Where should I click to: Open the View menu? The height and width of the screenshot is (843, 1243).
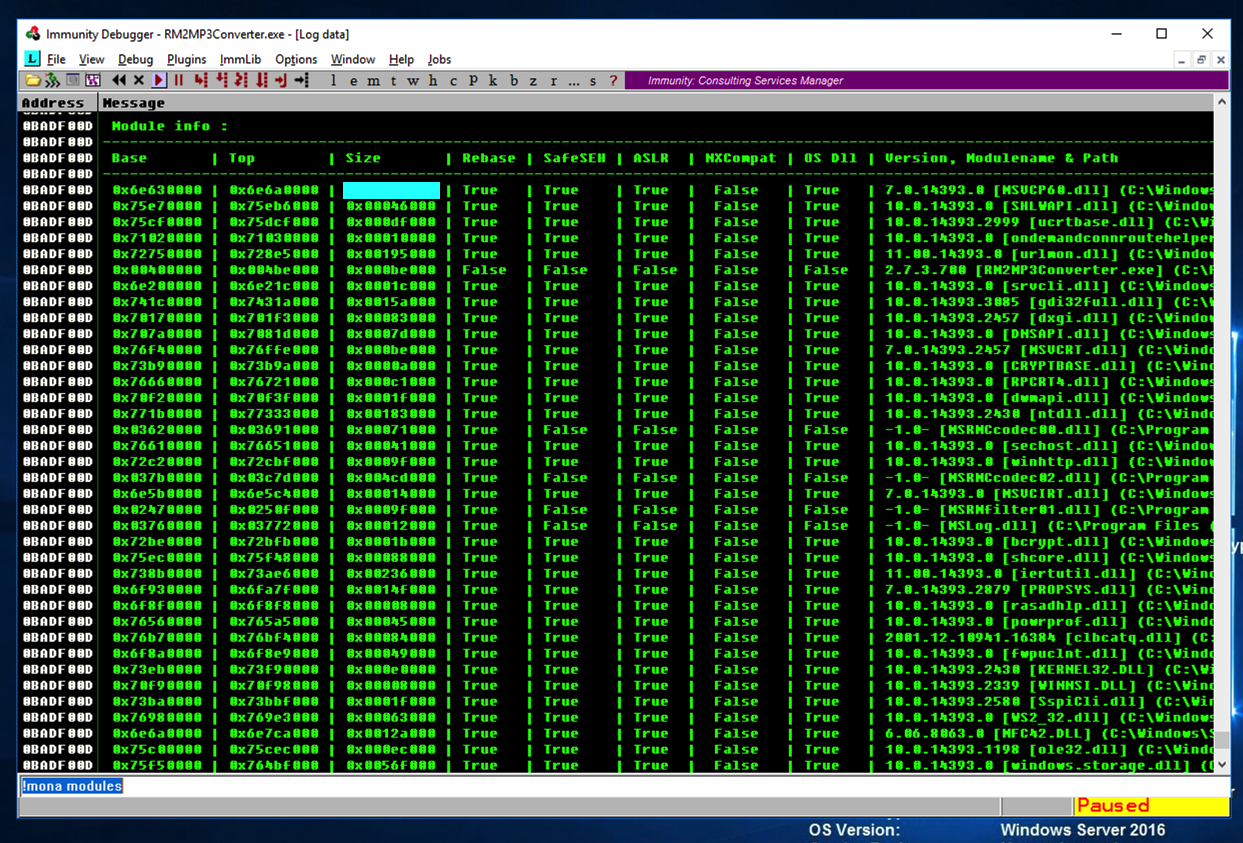click(91, 59)
